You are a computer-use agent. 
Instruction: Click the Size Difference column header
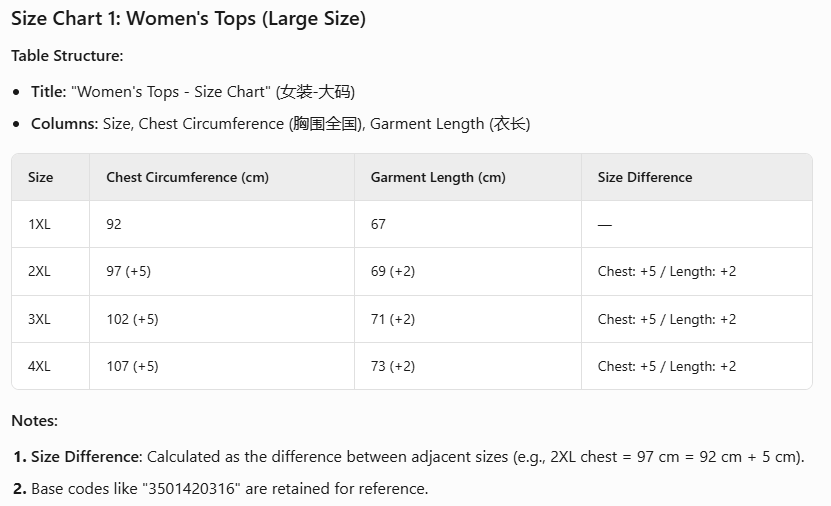coord(645,177)
